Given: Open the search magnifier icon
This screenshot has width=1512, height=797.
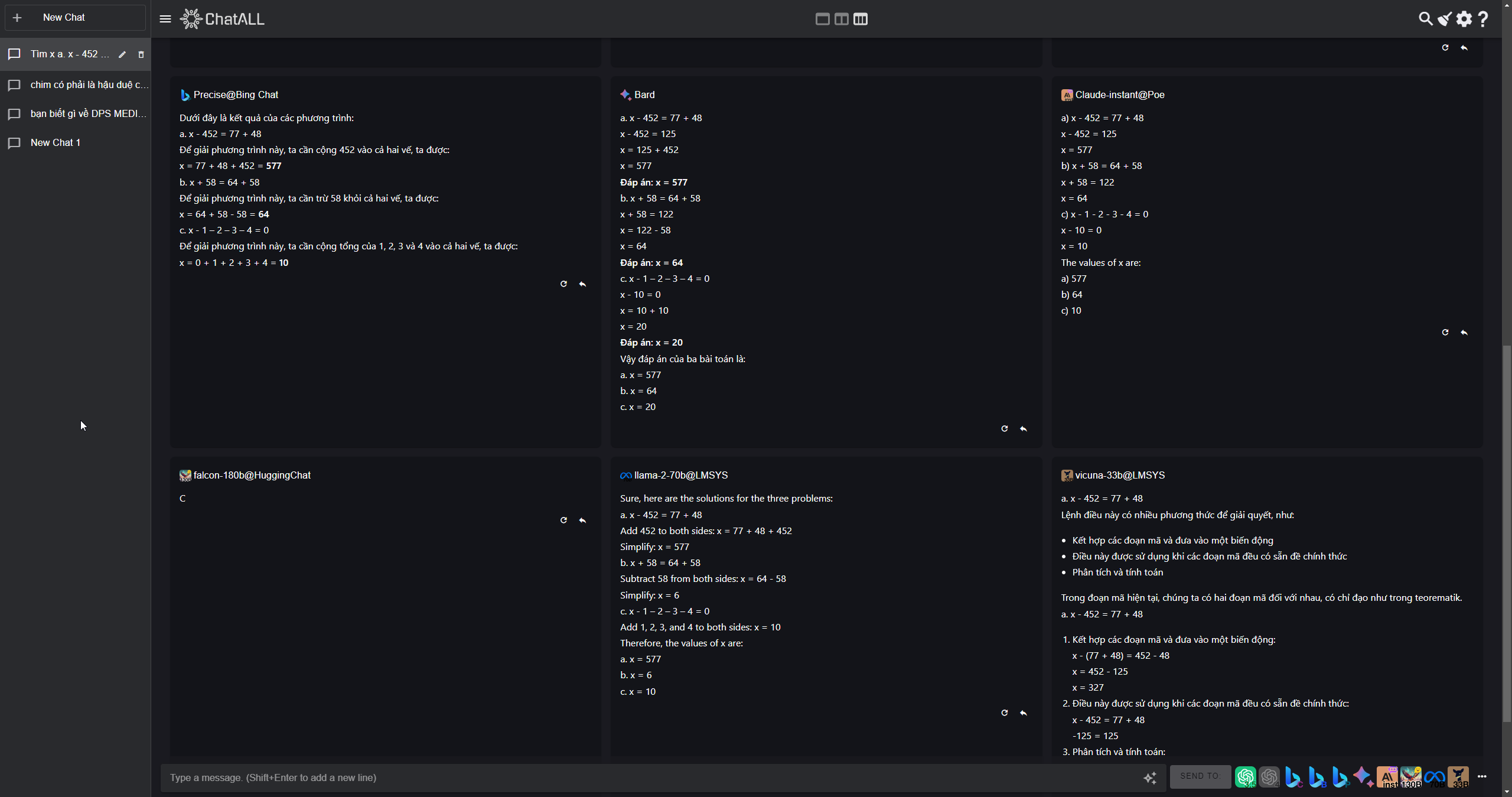Looking at the screenshot, I should coord(1425,19).
